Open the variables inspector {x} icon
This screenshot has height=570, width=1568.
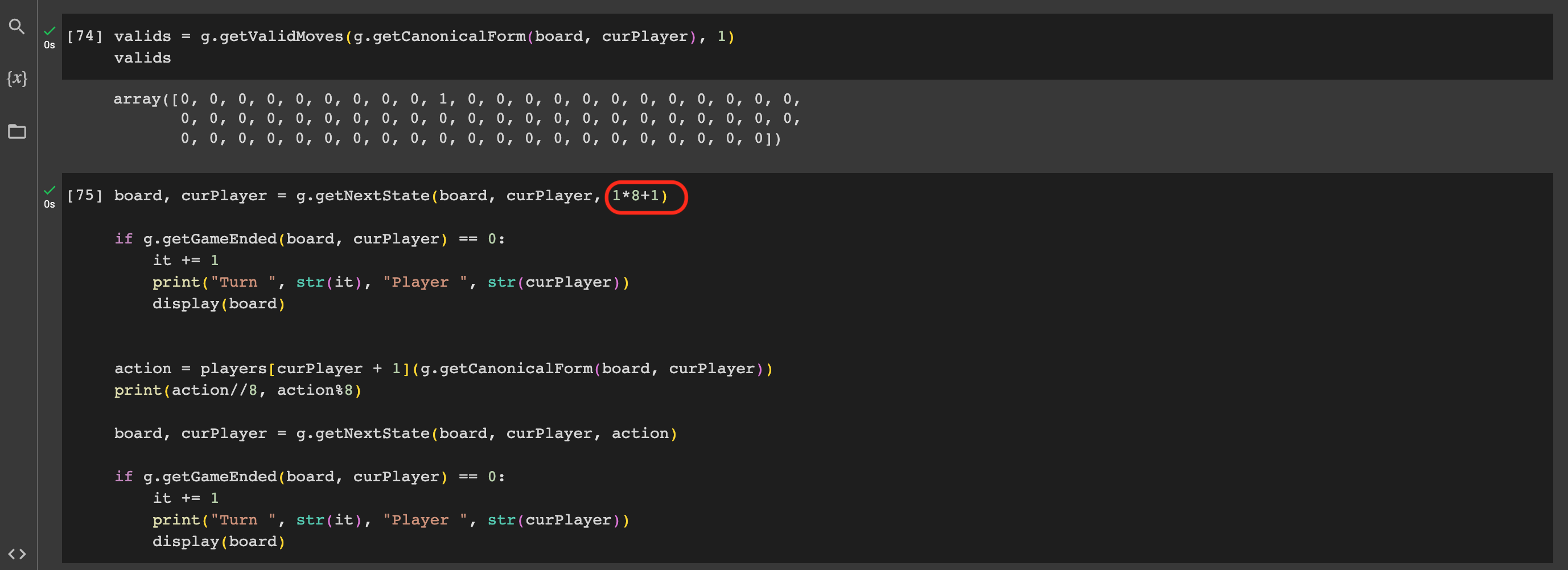[x=17, y=78]
